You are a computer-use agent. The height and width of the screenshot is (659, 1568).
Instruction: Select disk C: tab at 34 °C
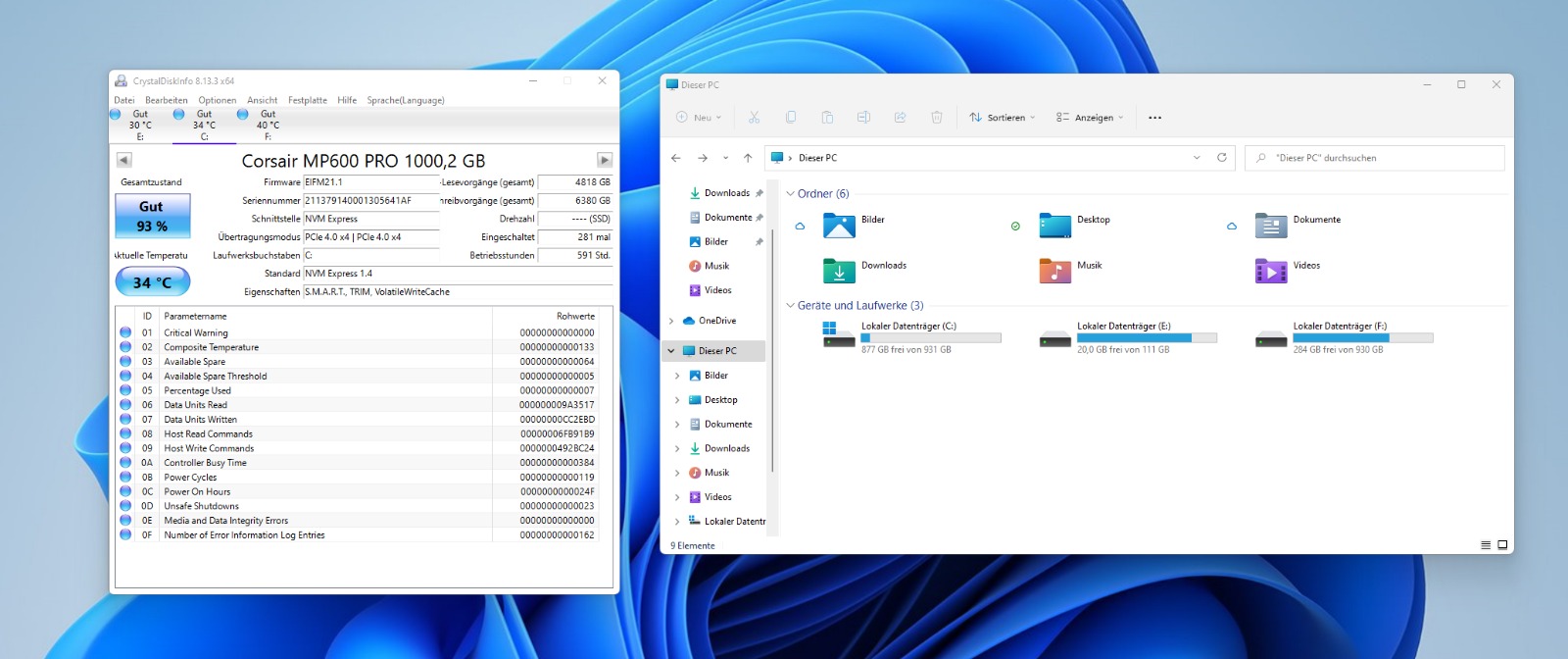pos(204,126)
